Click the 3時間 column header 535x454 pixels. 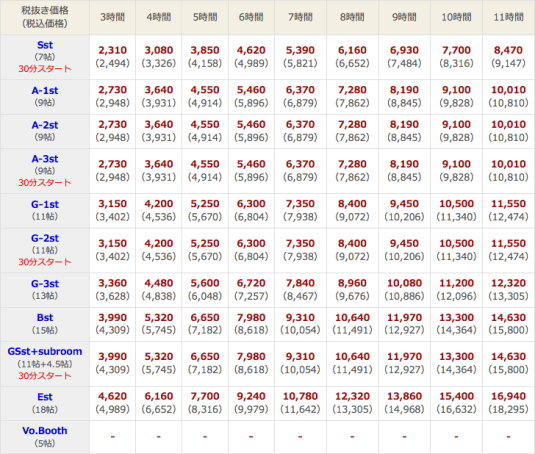113,17
